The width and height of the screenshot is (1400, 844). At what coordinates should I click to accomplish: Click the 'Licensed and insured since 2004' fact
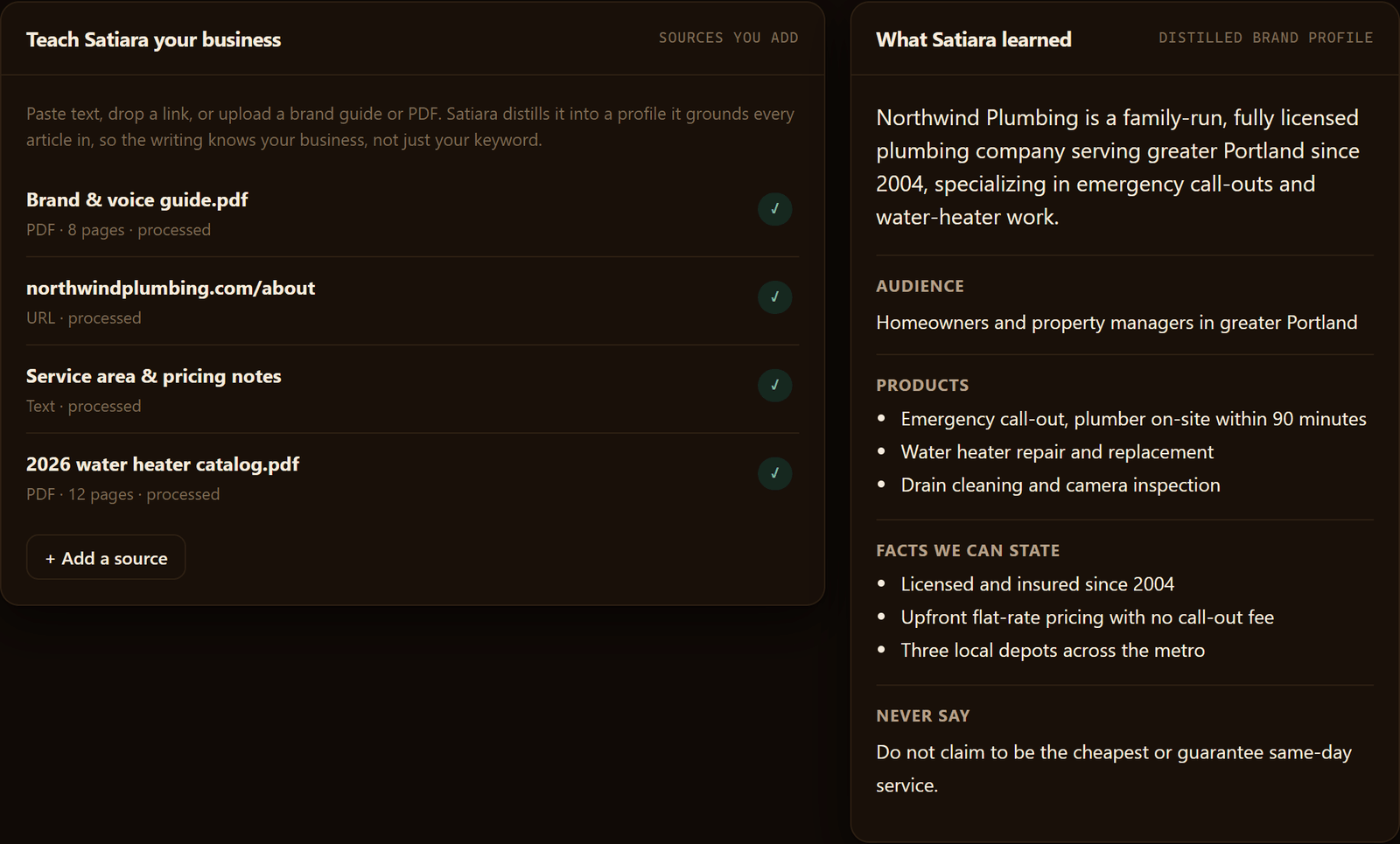(1037, 584)
